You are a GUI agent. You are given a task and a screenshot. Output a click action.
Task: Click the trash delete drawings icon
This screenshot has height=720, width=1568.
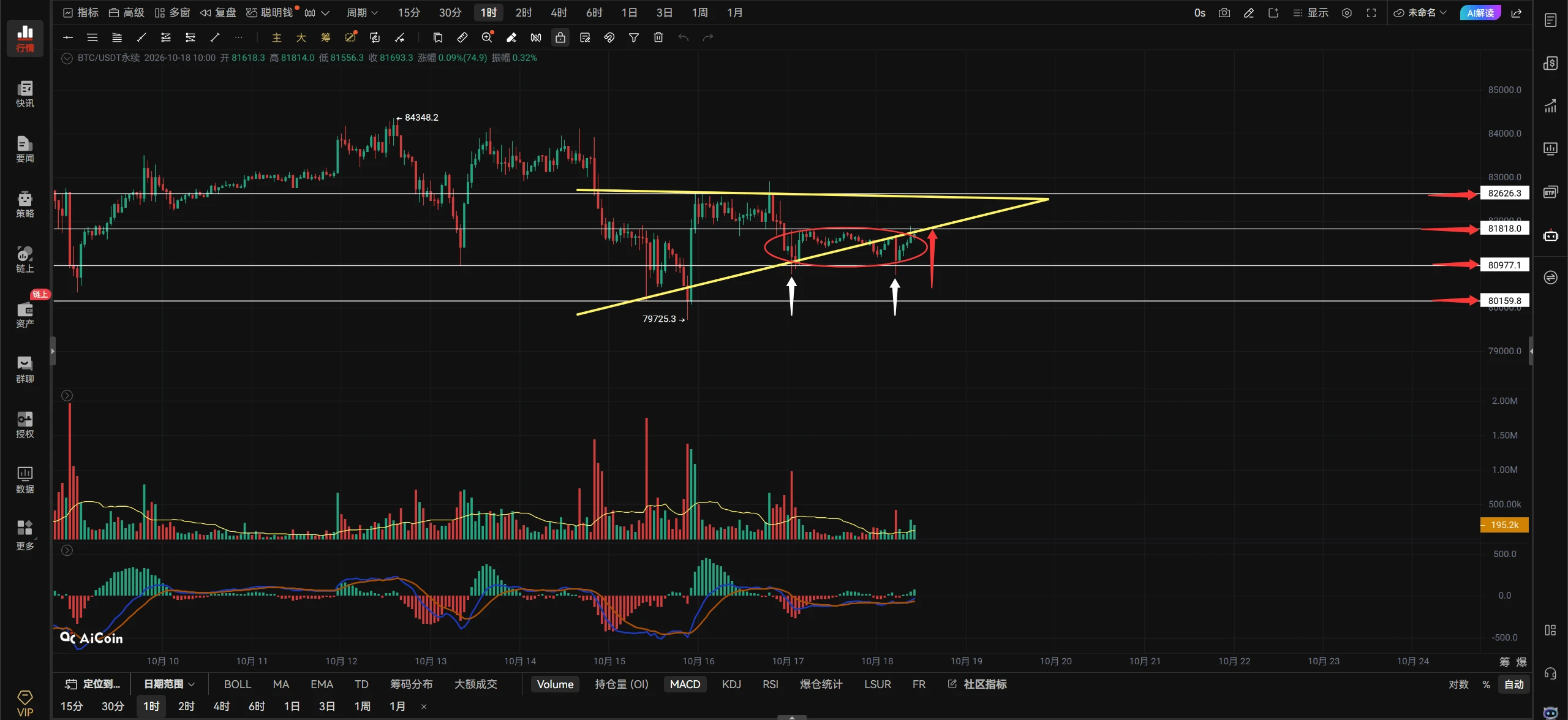coord(658,37)
